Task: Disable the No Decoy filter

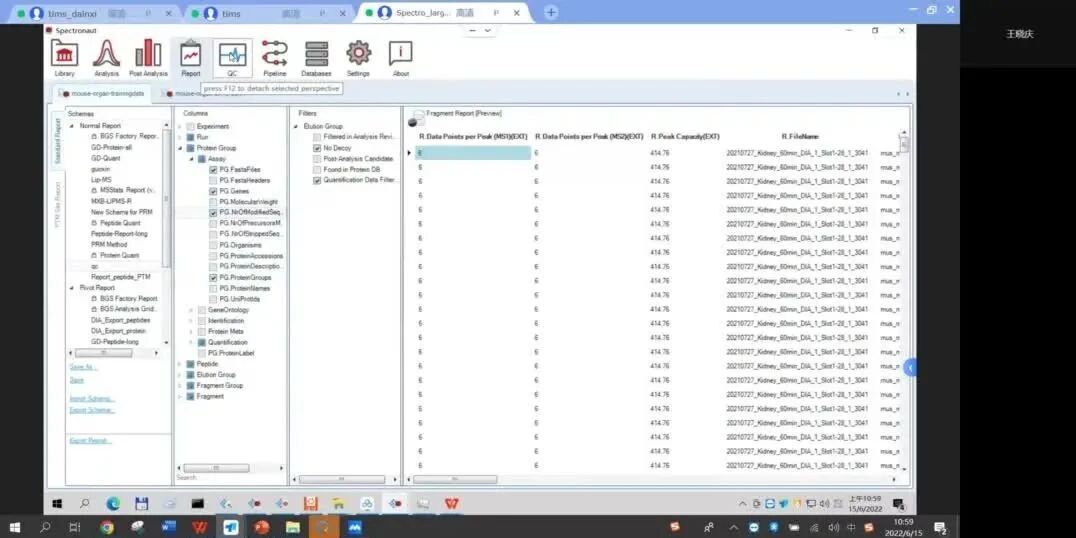Action: (x=317, y=148)
